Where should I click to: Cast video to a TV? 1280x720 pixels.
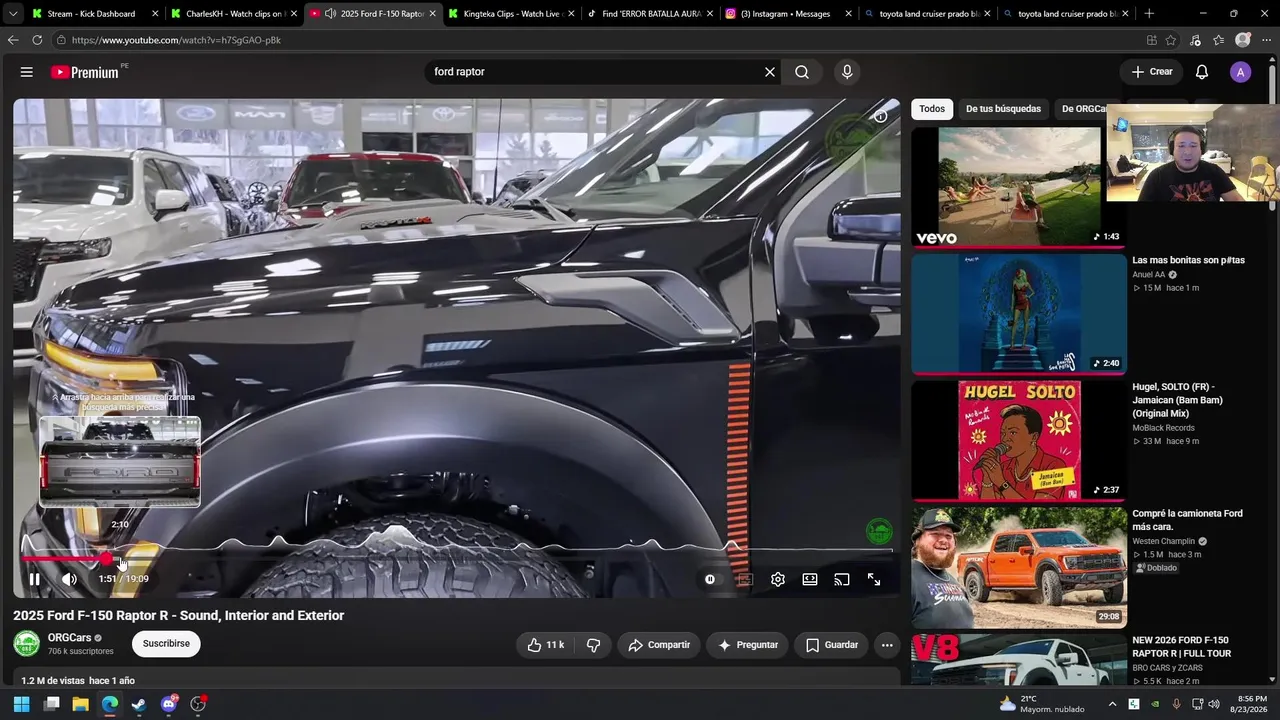tap(842, 579)
